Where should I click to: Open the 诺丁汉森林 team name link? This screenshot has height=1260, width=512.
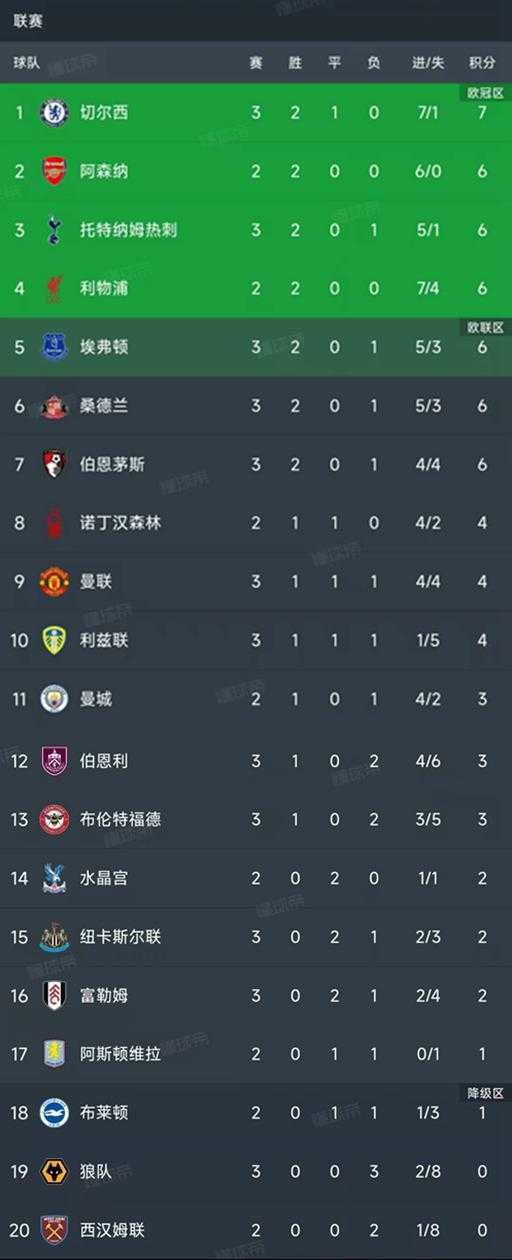[x=120, y=523]
